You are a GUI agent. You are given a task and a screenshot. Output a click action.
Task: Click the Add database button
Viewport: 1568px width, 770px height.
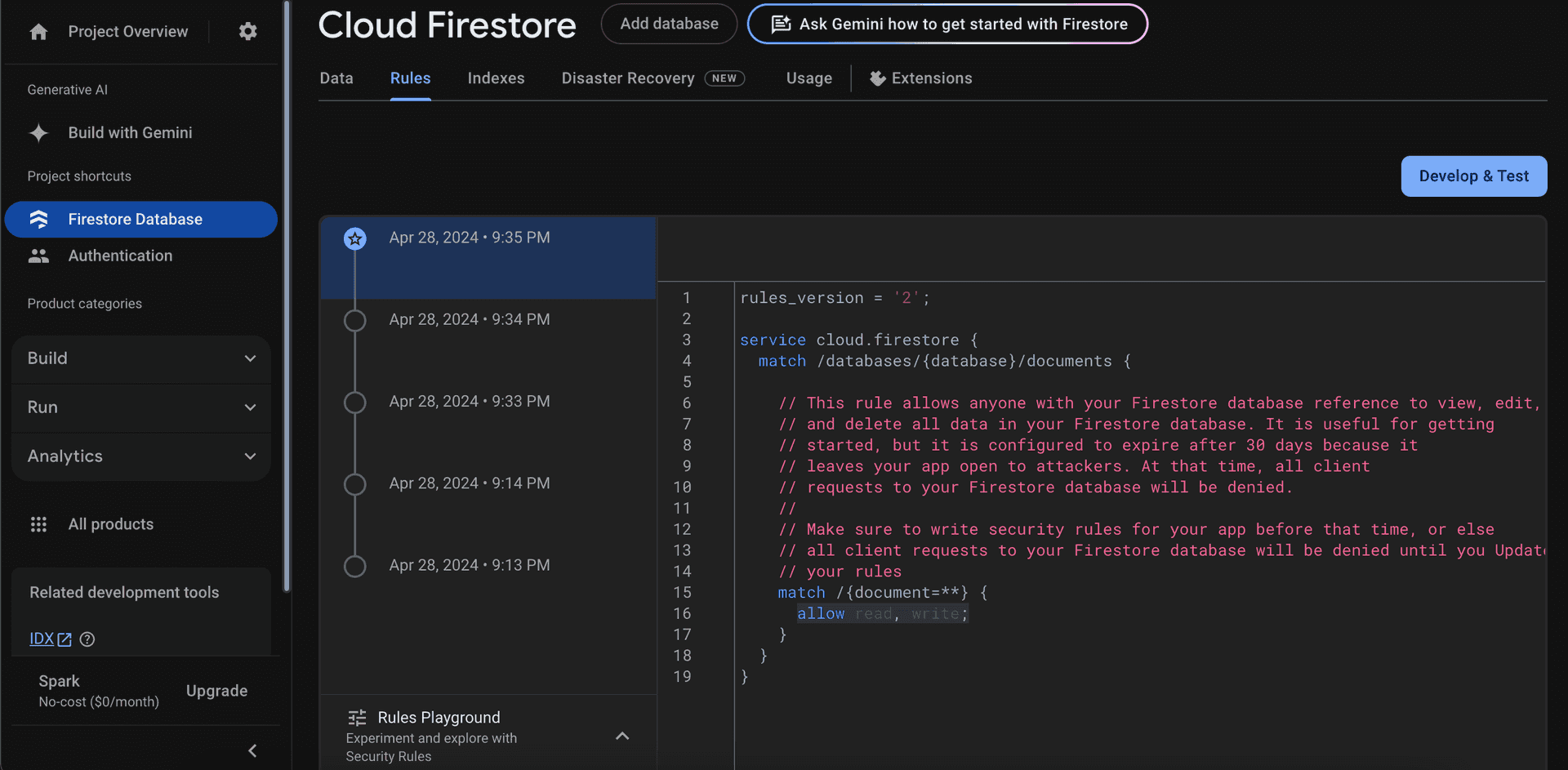coord(668,24)
